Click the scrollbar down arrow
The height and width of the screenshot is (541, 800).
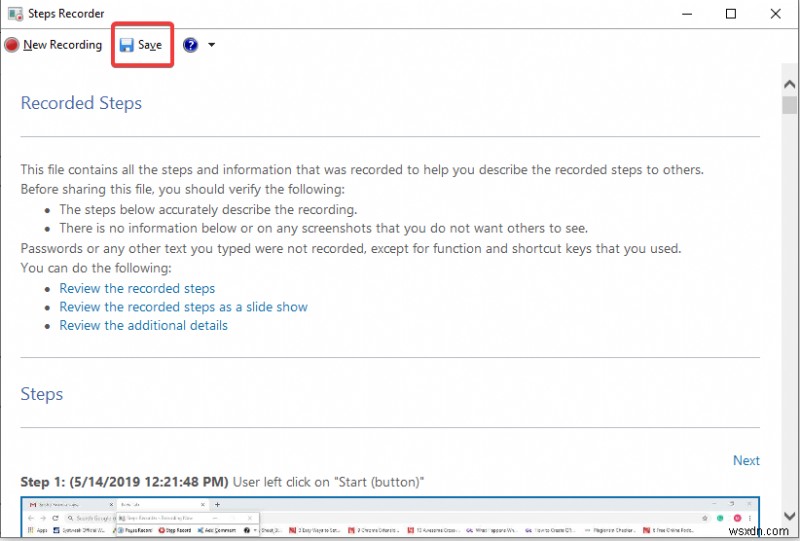(789, 516)
